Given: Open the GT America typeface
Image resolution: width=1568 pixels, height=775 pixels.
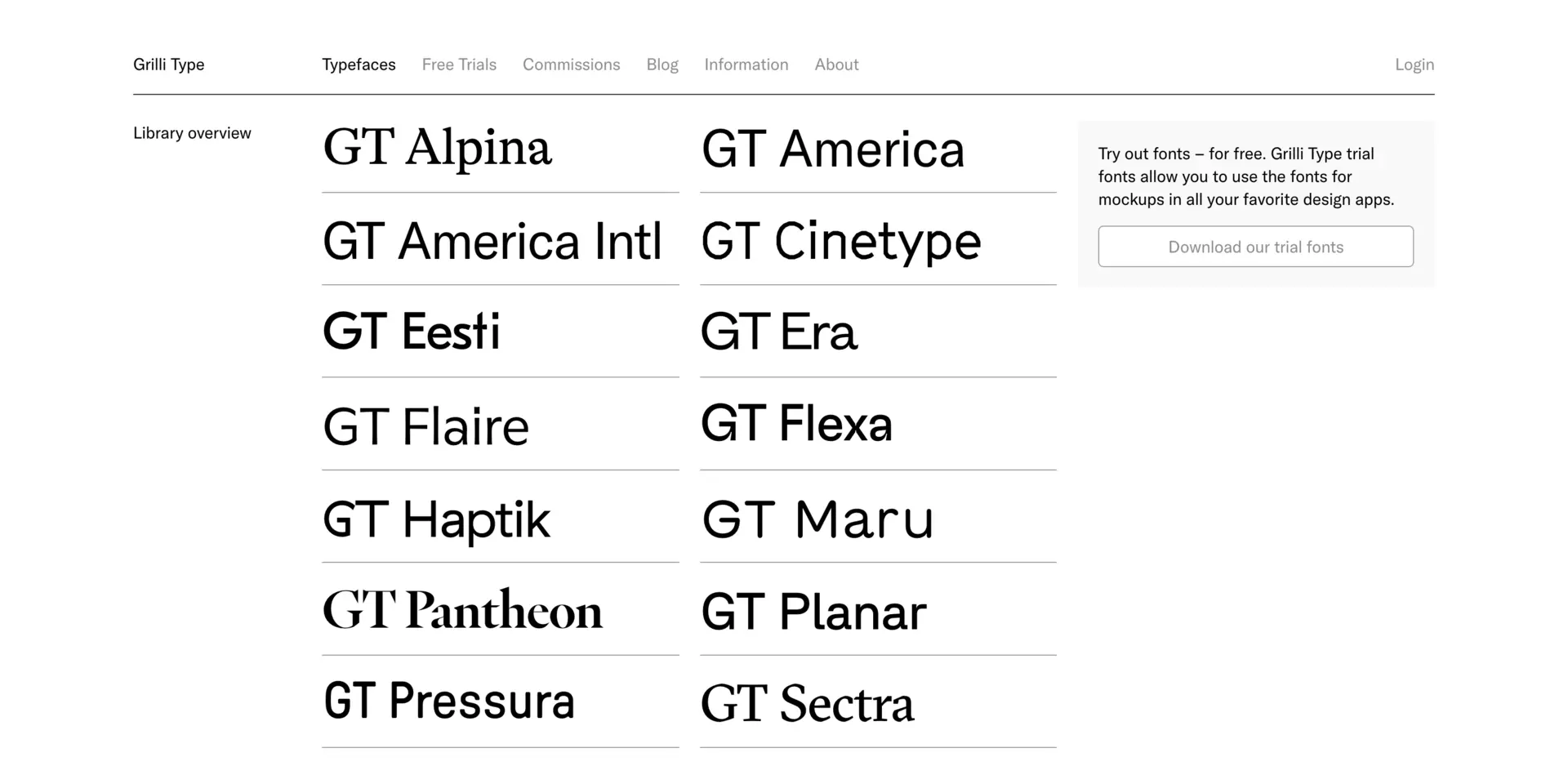Looking at the screenshot, I should click(833, 150).
